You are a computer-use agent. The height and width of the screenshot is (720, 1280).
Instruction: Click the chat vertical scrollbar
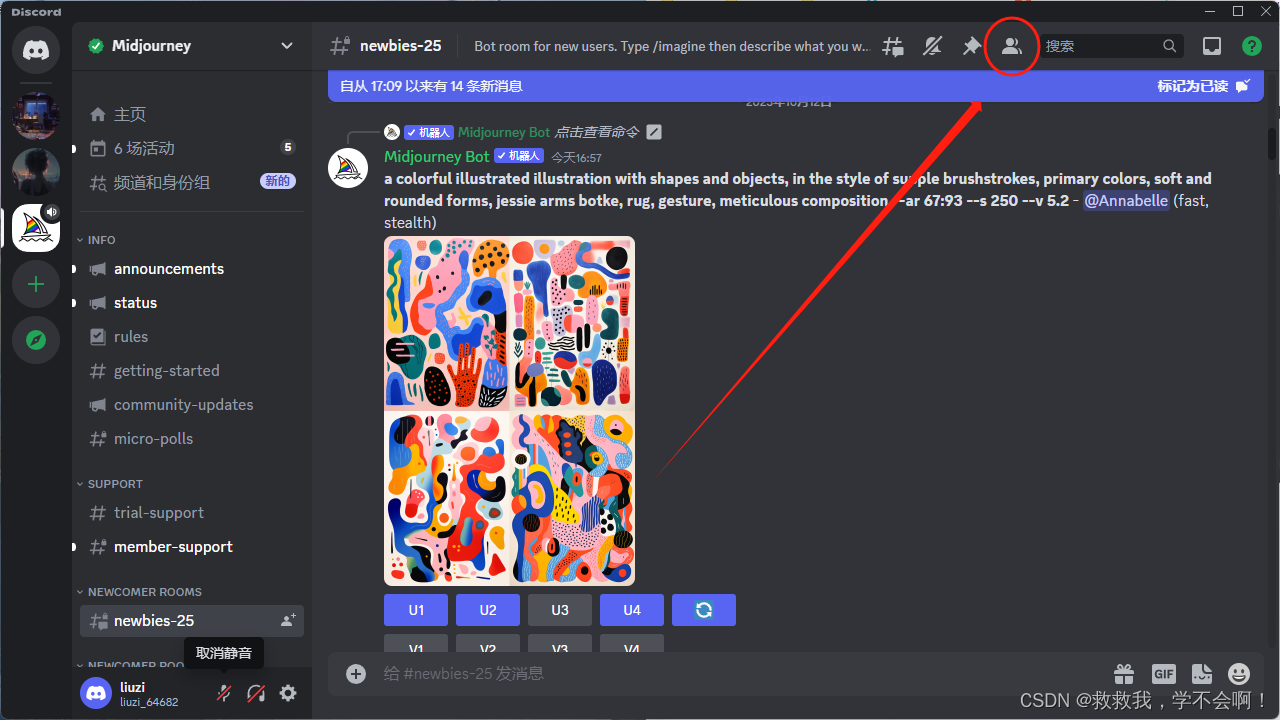tap(1272, 144)
